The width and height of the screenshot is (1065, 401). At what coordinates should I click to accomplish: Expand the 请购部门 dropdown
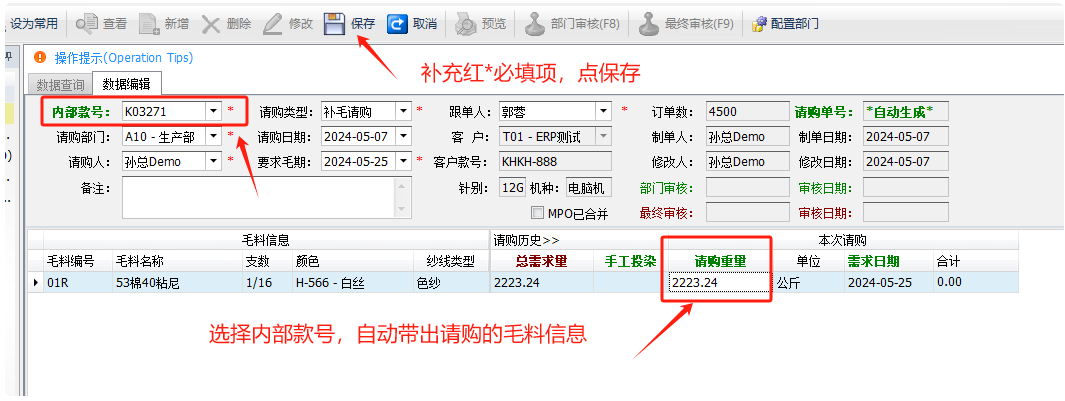[x=213, y=137]
